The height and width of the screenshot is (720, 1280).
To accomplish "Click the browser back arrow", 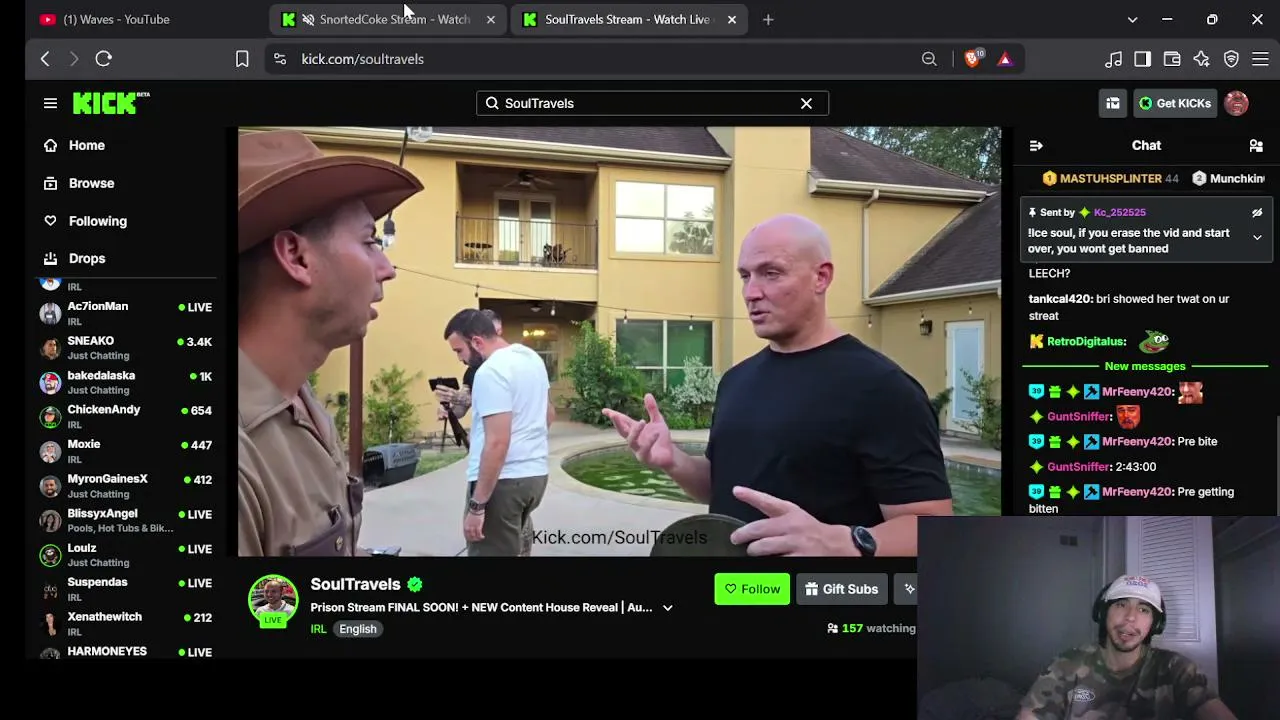I will 45,59.
